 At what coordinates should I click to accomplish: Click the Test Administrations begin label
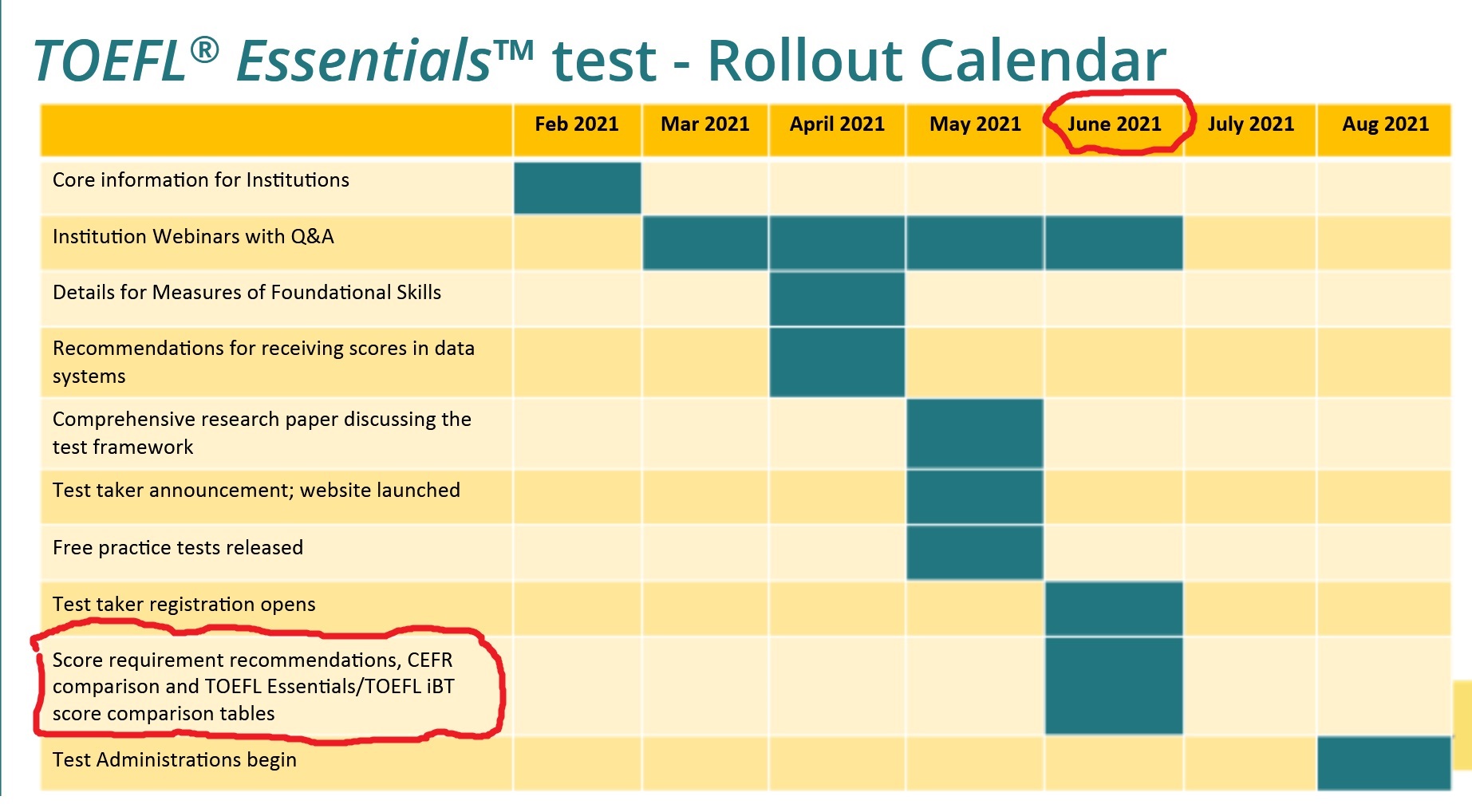[175, 760]
